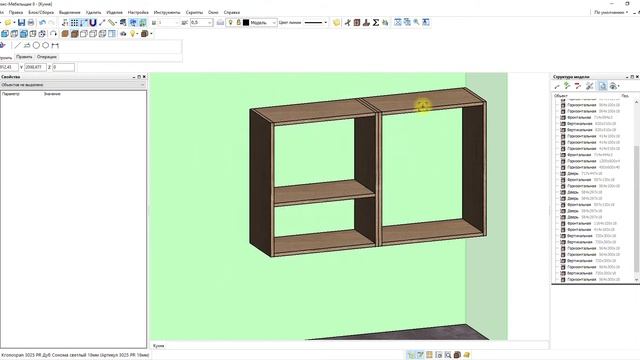640x360 pixels.
Task: Expand the Объектов не выделено dropdown
Action: [x=73, y=85]
